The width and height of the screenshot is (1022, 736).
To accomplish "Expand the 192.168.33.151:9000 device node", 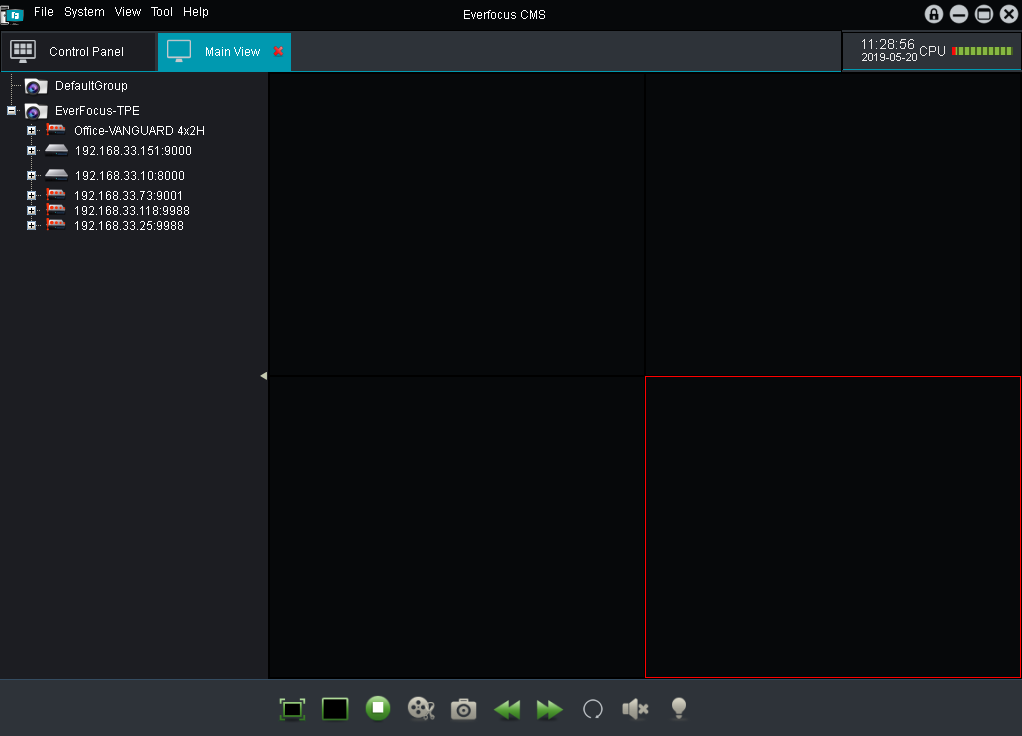I will (x=31, y=151).
